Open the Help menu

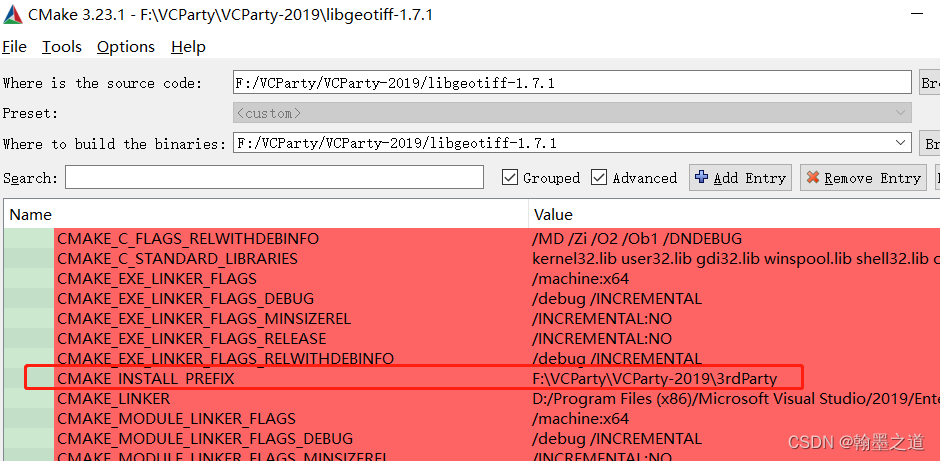click(x=188, y=47)
